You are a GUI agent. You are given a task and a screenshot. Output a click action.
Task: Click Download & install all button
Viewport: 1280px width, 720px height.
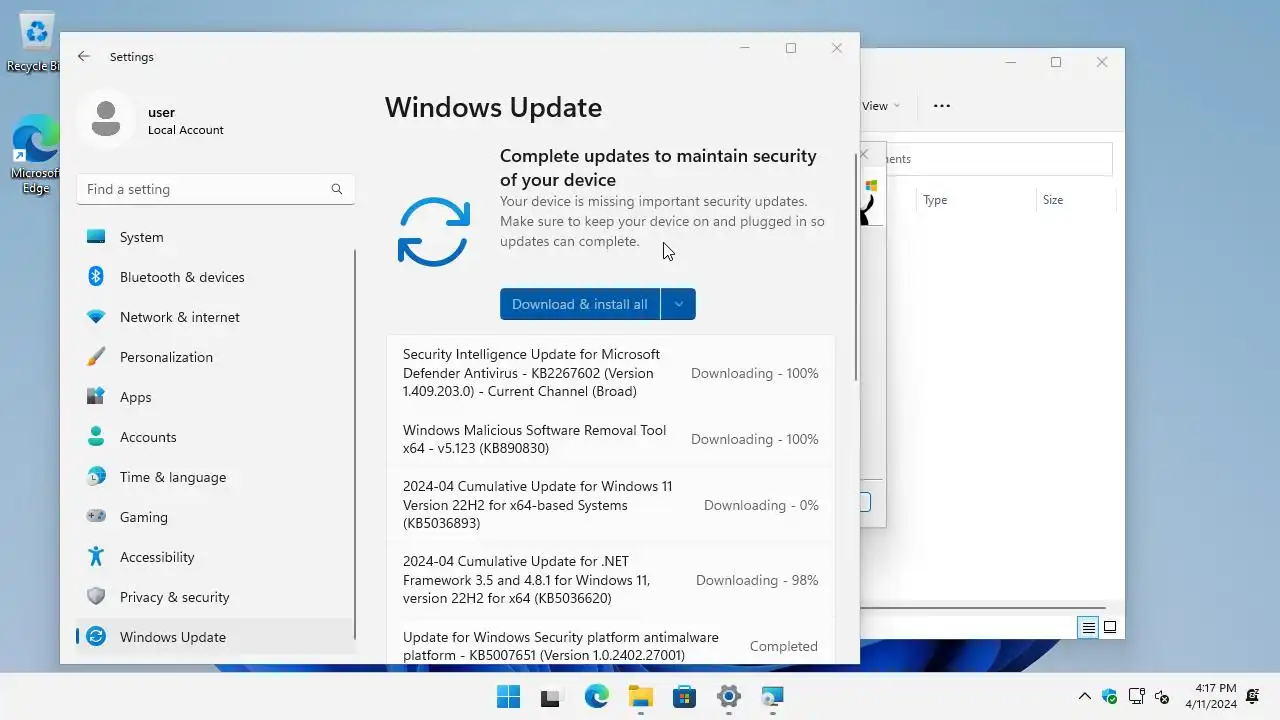(x=580, y=304)
